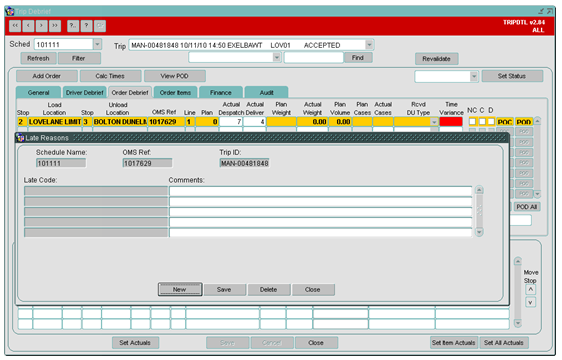Screen dimensions: 562x360
Task: Tick the NC checkbox in the highlighted row
Action: click(472, 122)
